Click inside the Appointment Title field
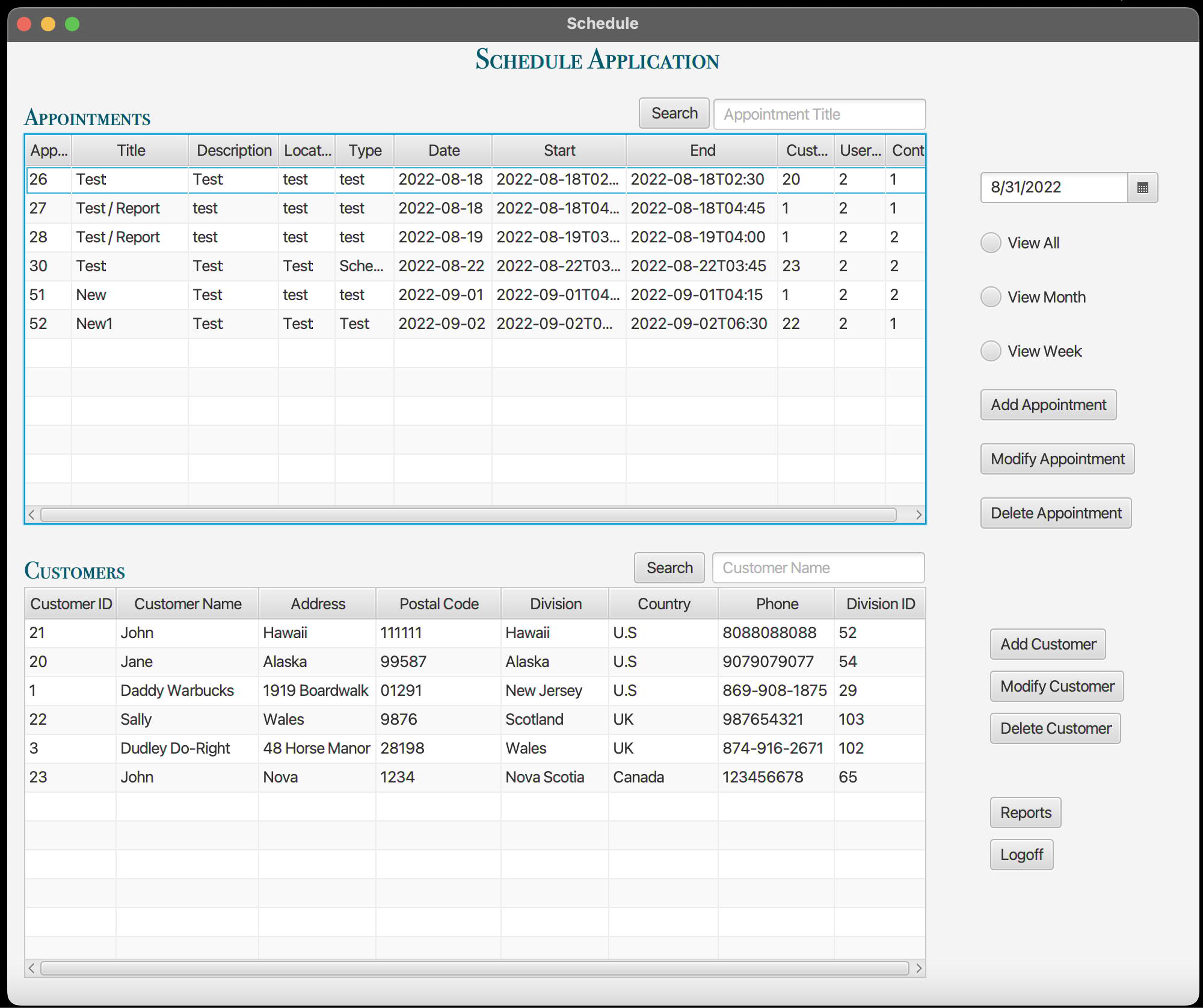The width and height of the screenshot is (1203, 1008). pos(819,114)
